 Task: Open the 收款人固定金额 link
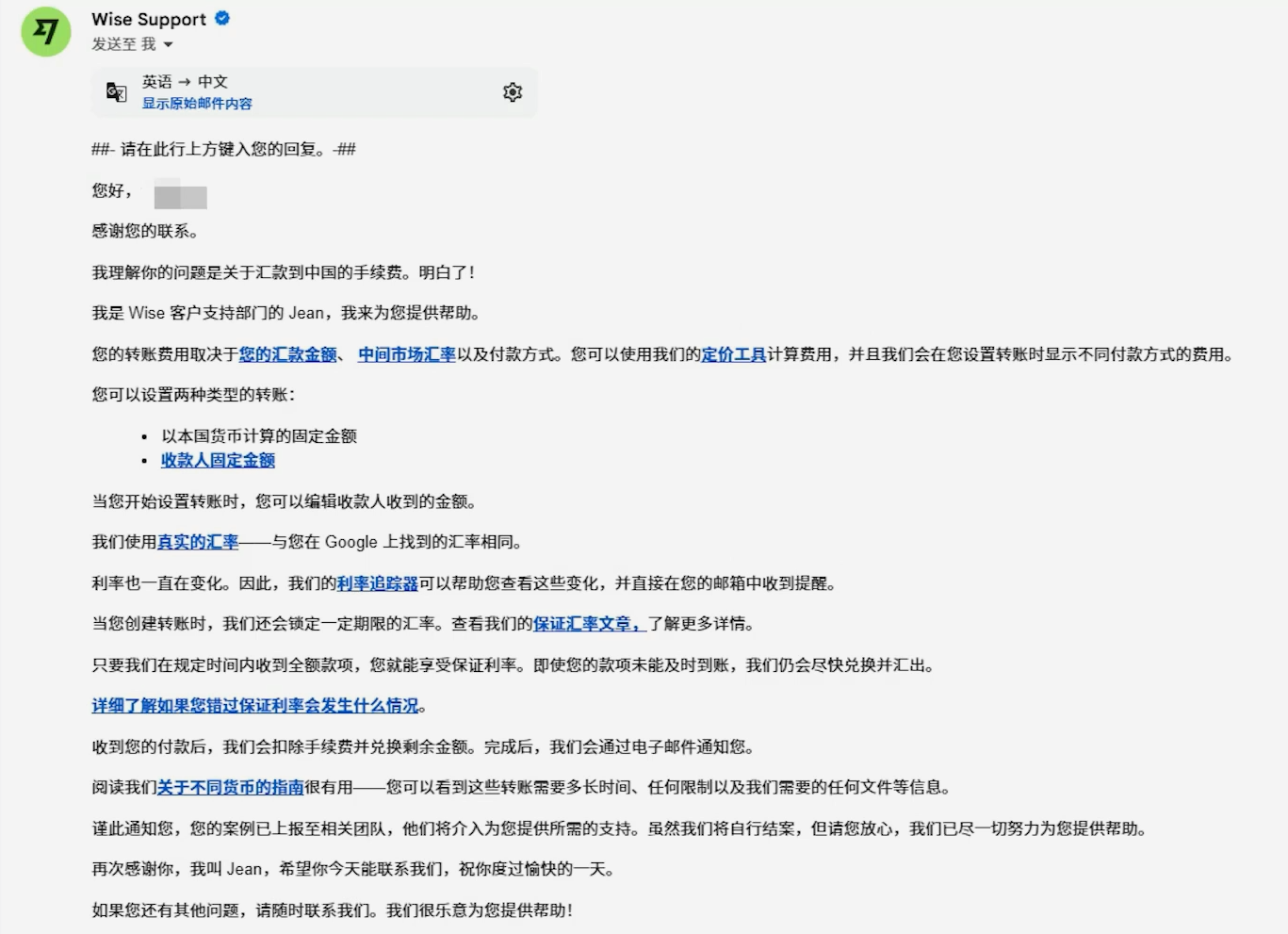218,460
